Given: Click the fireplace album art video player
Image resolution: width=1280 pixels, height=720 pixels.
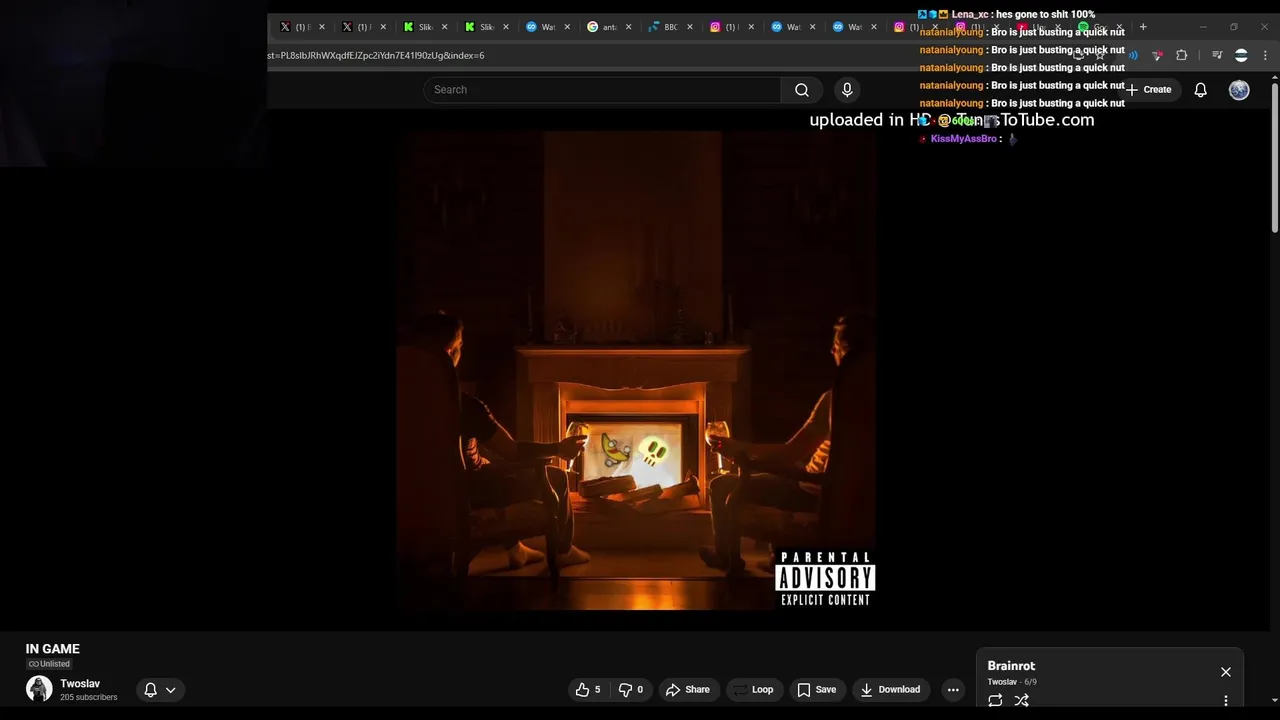Looking at the screenshot, I should pos(636,370).
